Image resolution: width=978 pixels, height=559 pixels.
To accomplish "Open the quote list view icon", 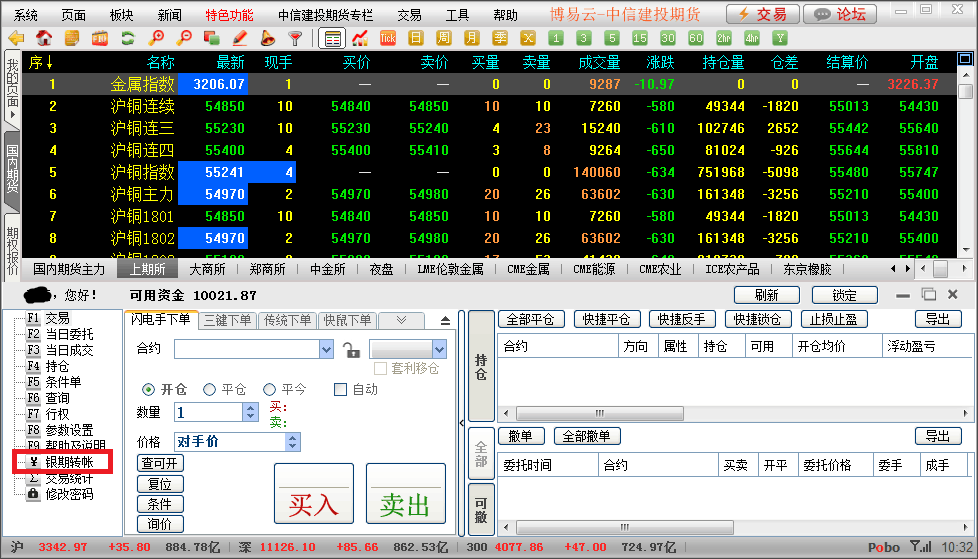I will click(332, 38).
